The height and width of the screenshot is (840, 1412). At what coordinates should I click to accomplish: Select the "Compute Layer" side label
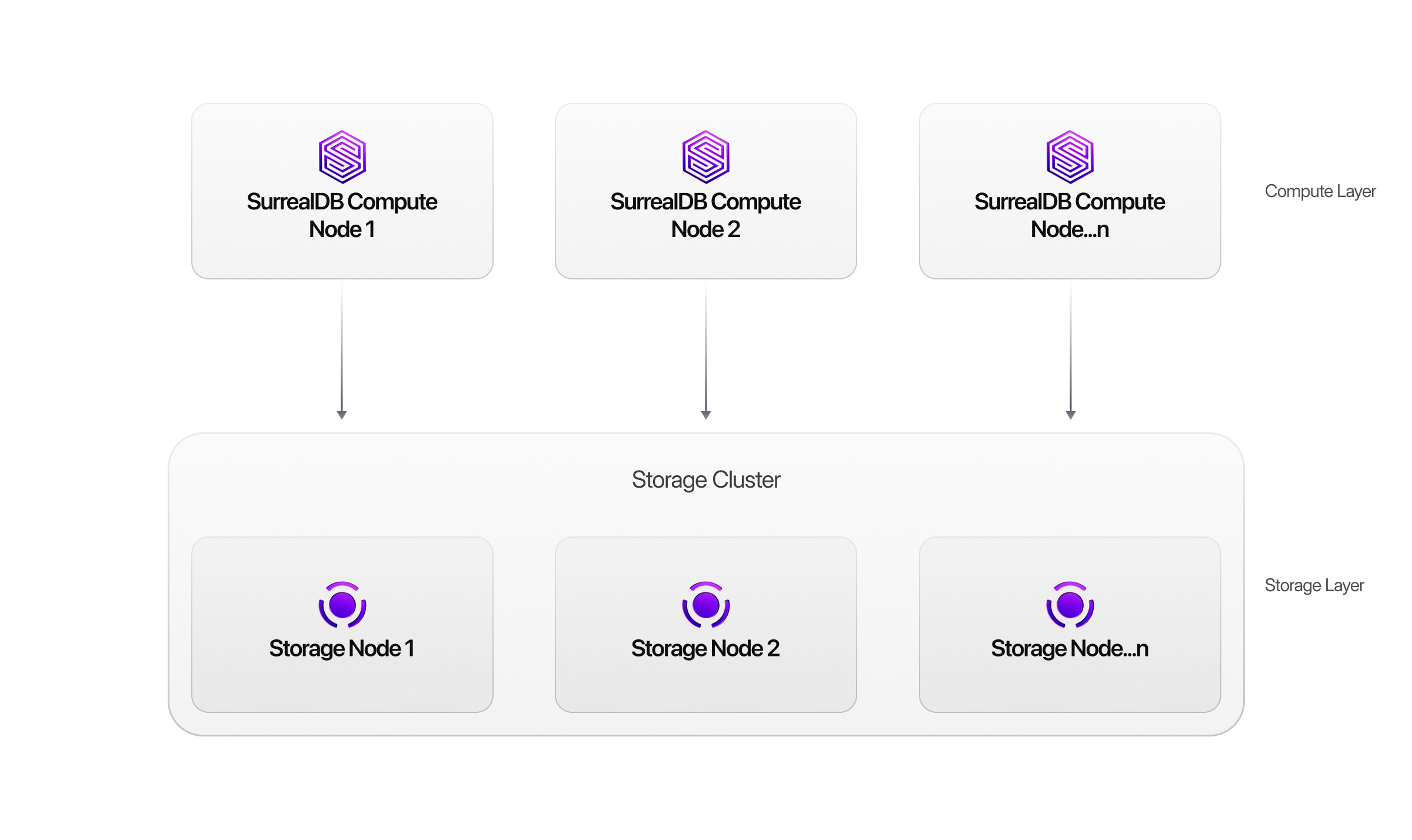point(1320,191)
